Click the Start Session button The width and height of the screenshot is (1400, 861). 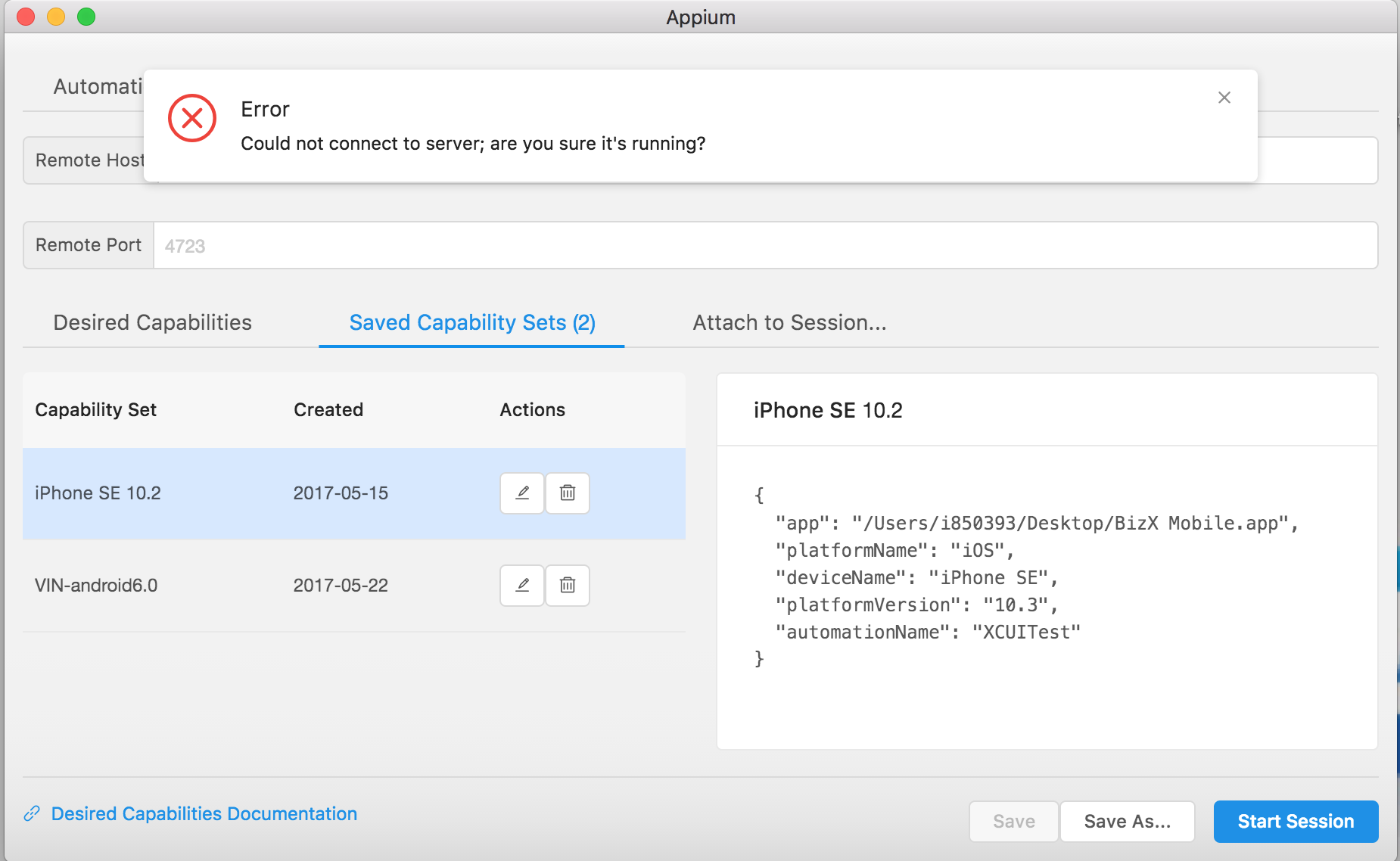(1296, 822)
